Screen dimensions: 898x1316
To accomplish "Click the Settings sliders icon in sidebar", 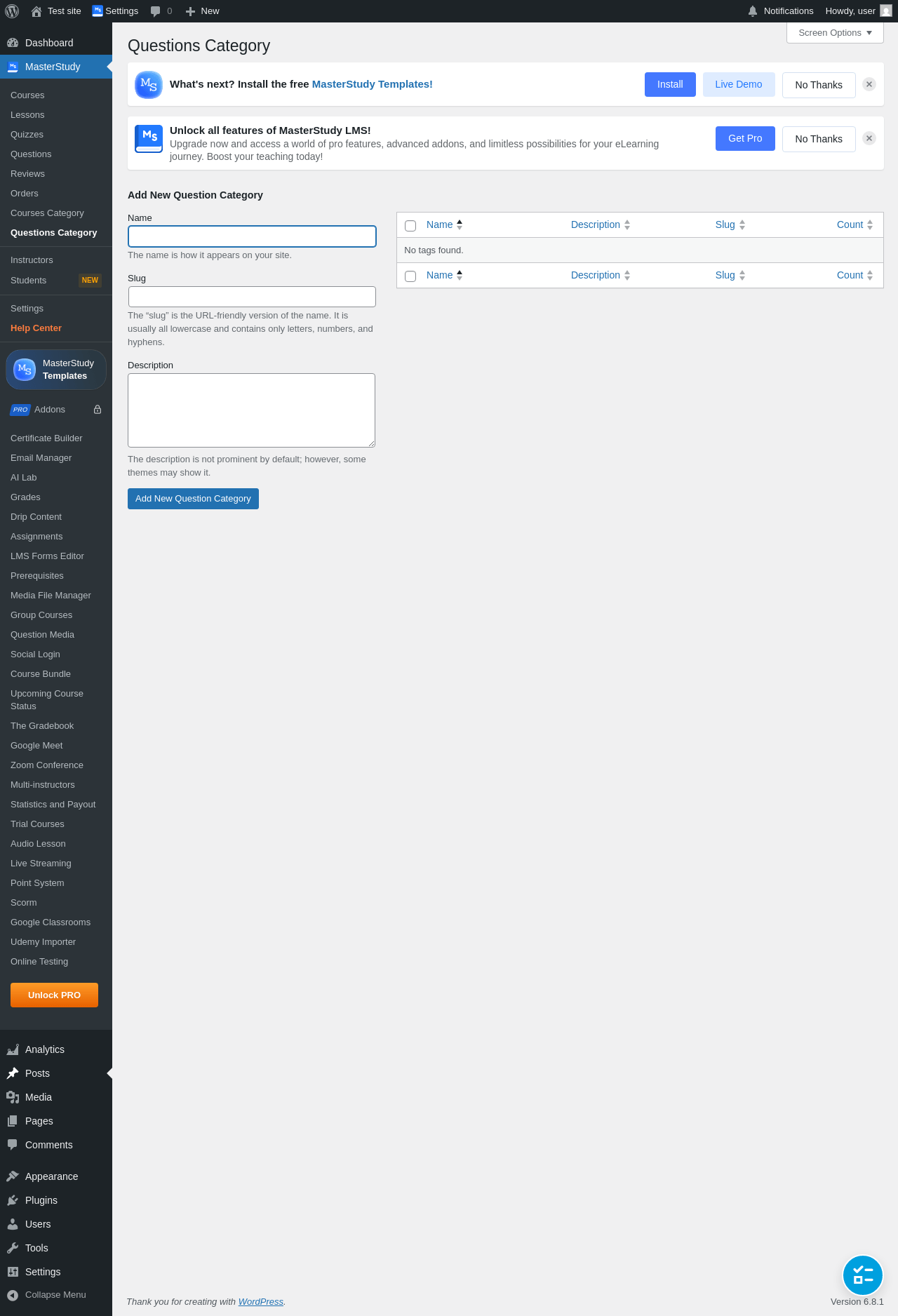I will [x=13, y=1272].
